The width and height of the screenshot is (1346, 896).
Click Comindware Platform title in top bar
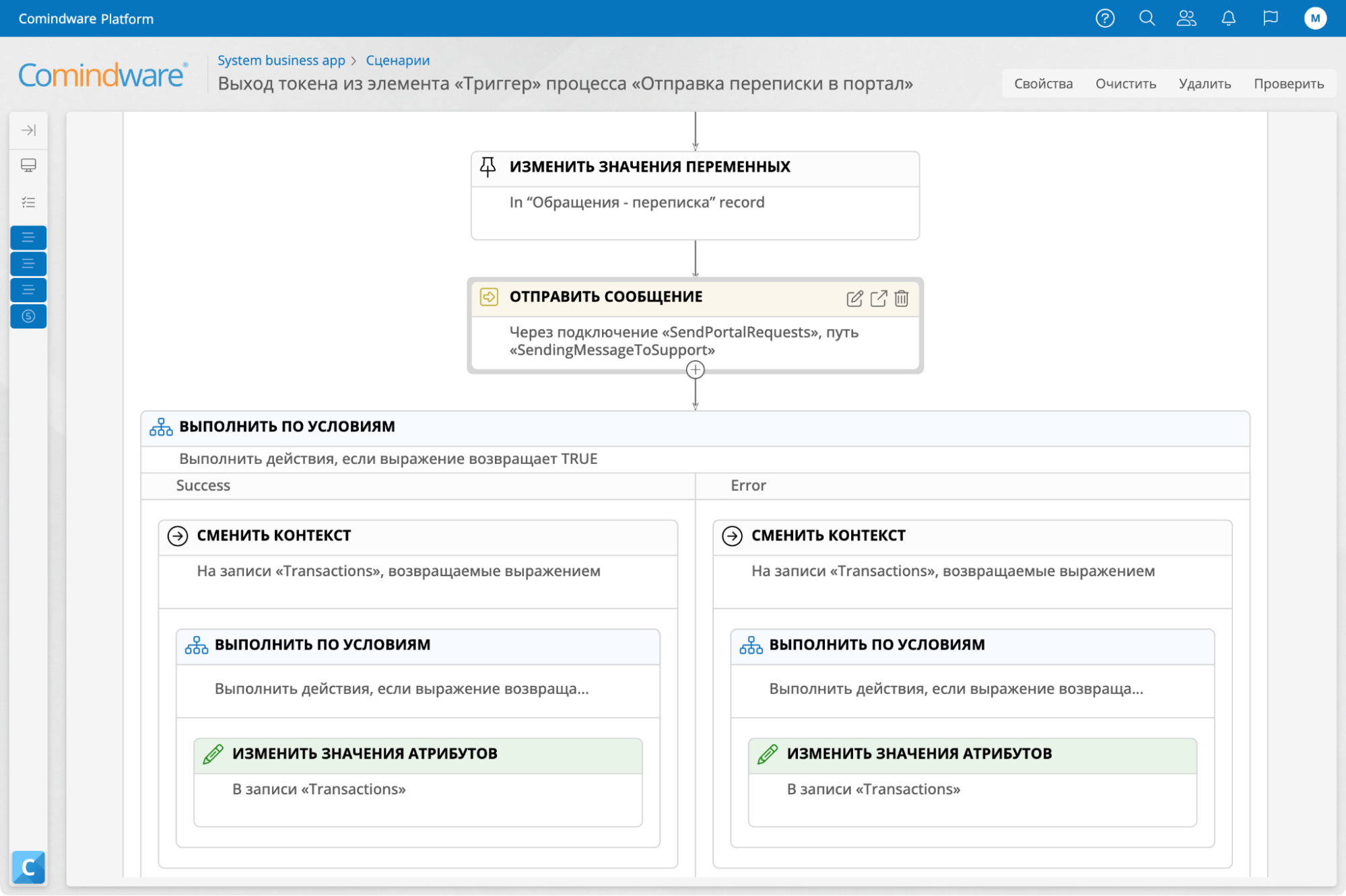pos(86,19)
